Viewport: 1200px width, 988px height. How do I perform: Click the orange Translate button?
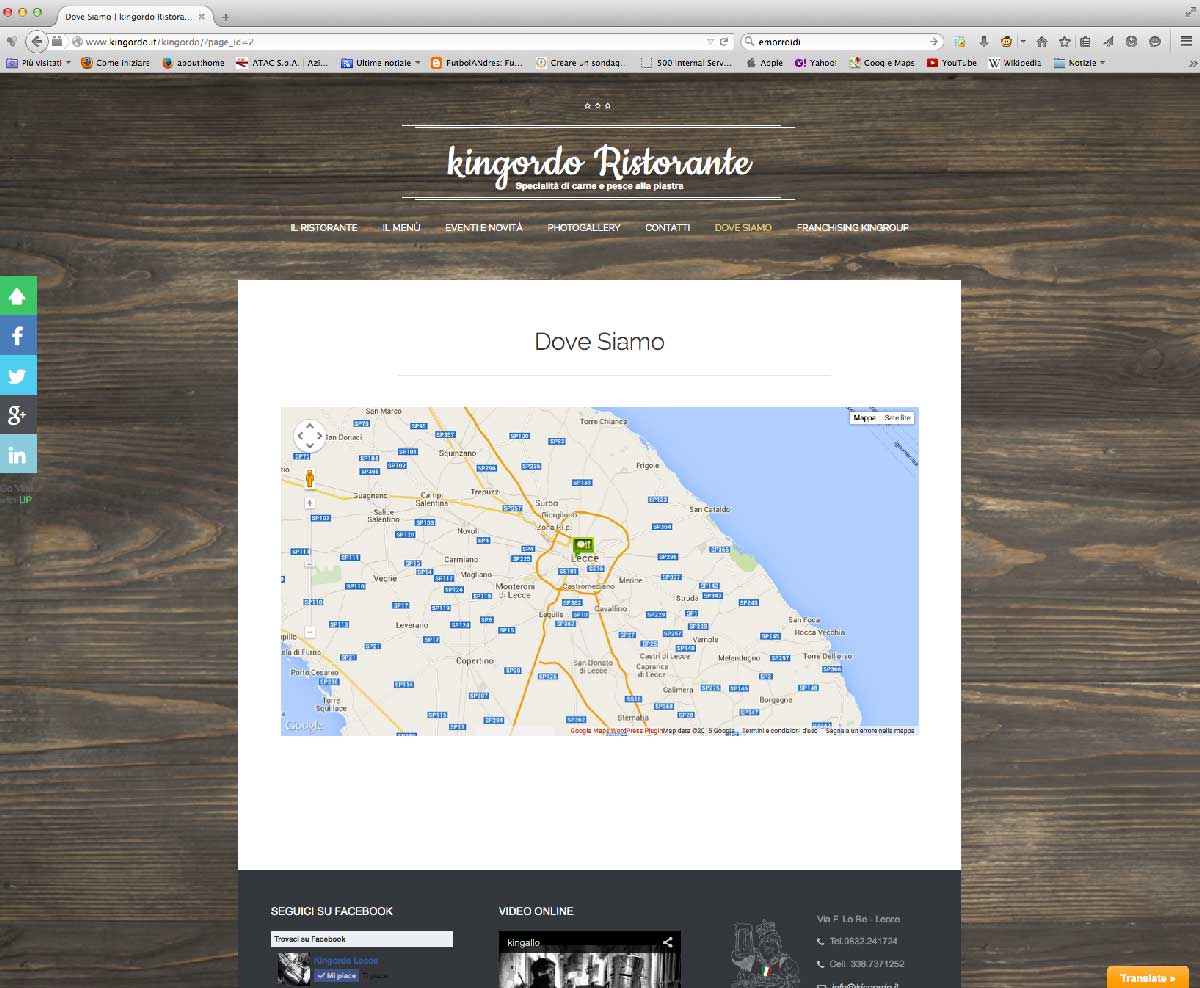coord(1147,977)
